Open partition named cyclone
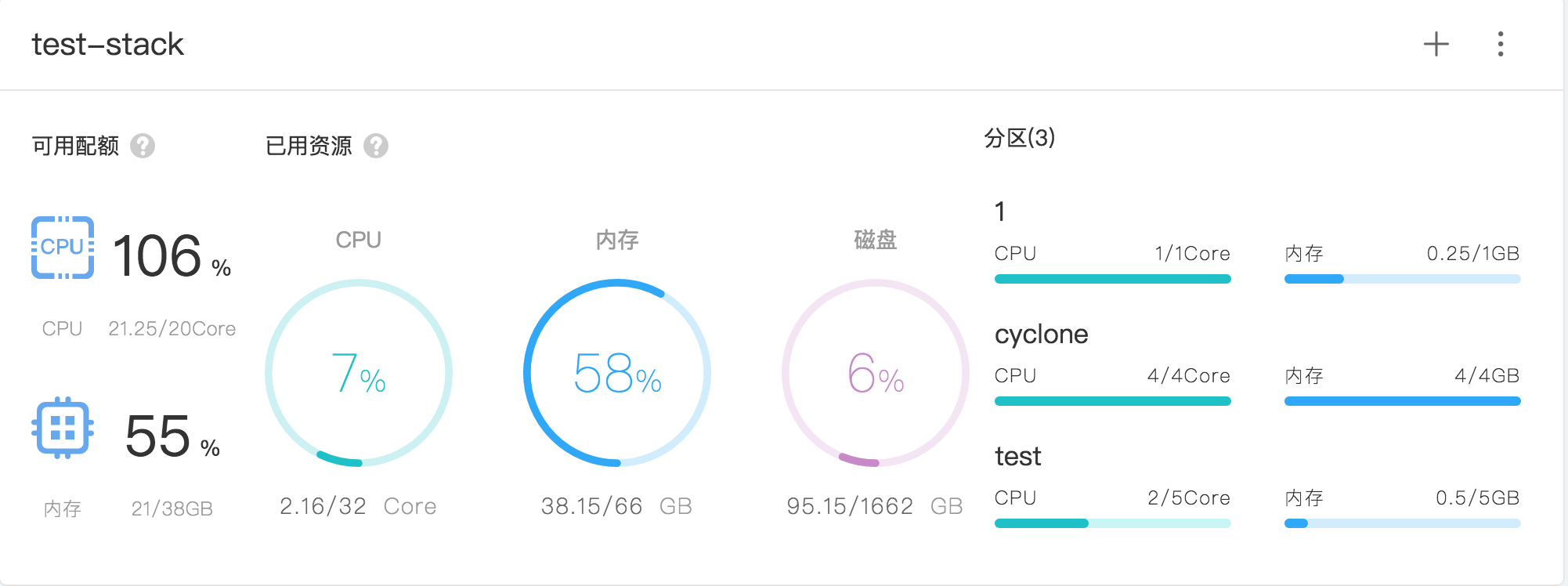Screen dimensions: 1568x586 pos(1041,335)
